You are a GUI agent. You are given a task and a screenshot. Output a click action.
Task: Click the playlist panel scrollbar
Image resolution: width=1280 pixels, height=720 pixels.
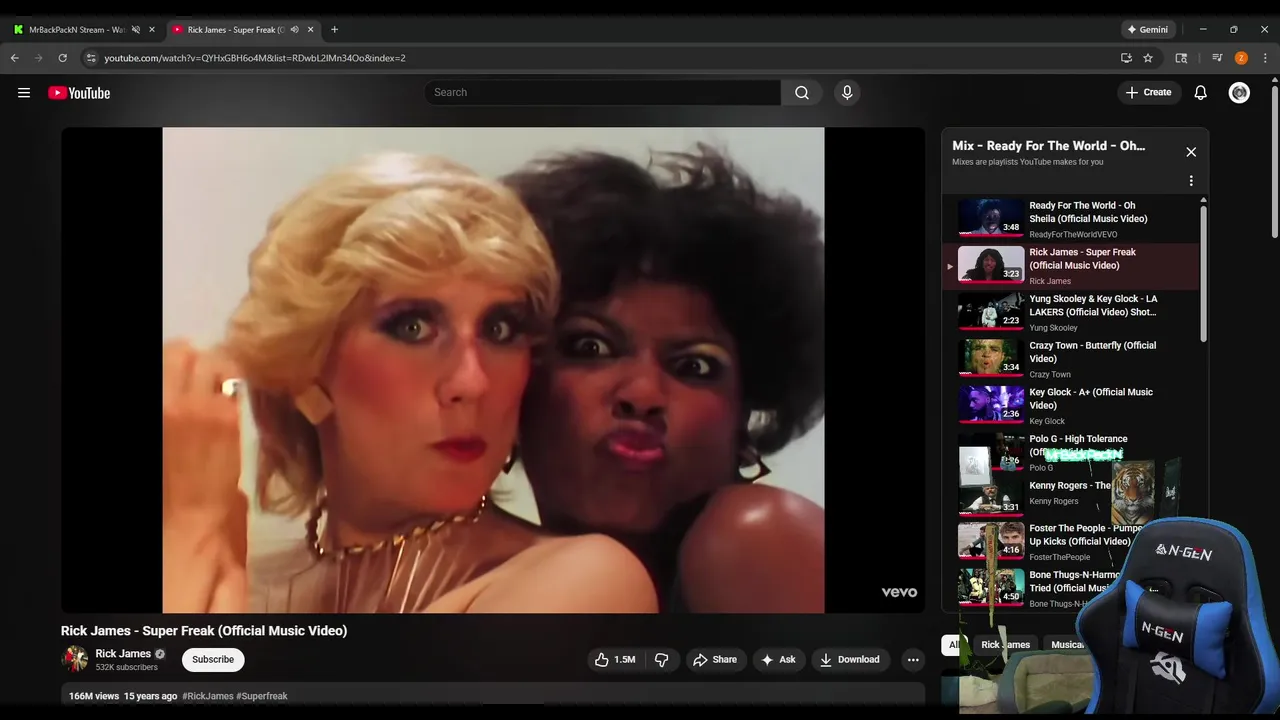(1203, 275)
